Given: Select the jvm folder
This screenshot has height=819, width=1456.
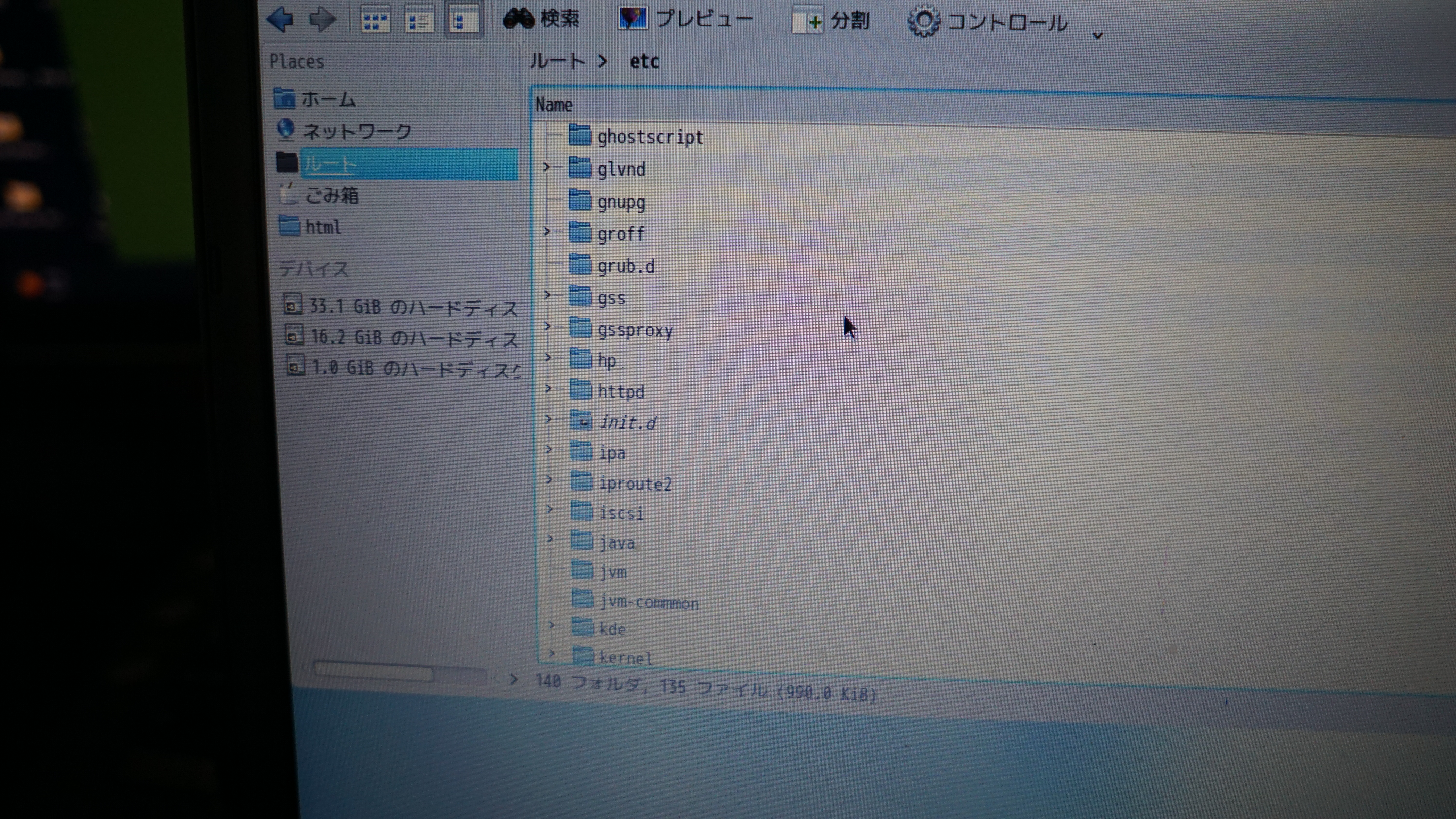Looking at the screenshot, I should tap(599, 571).
